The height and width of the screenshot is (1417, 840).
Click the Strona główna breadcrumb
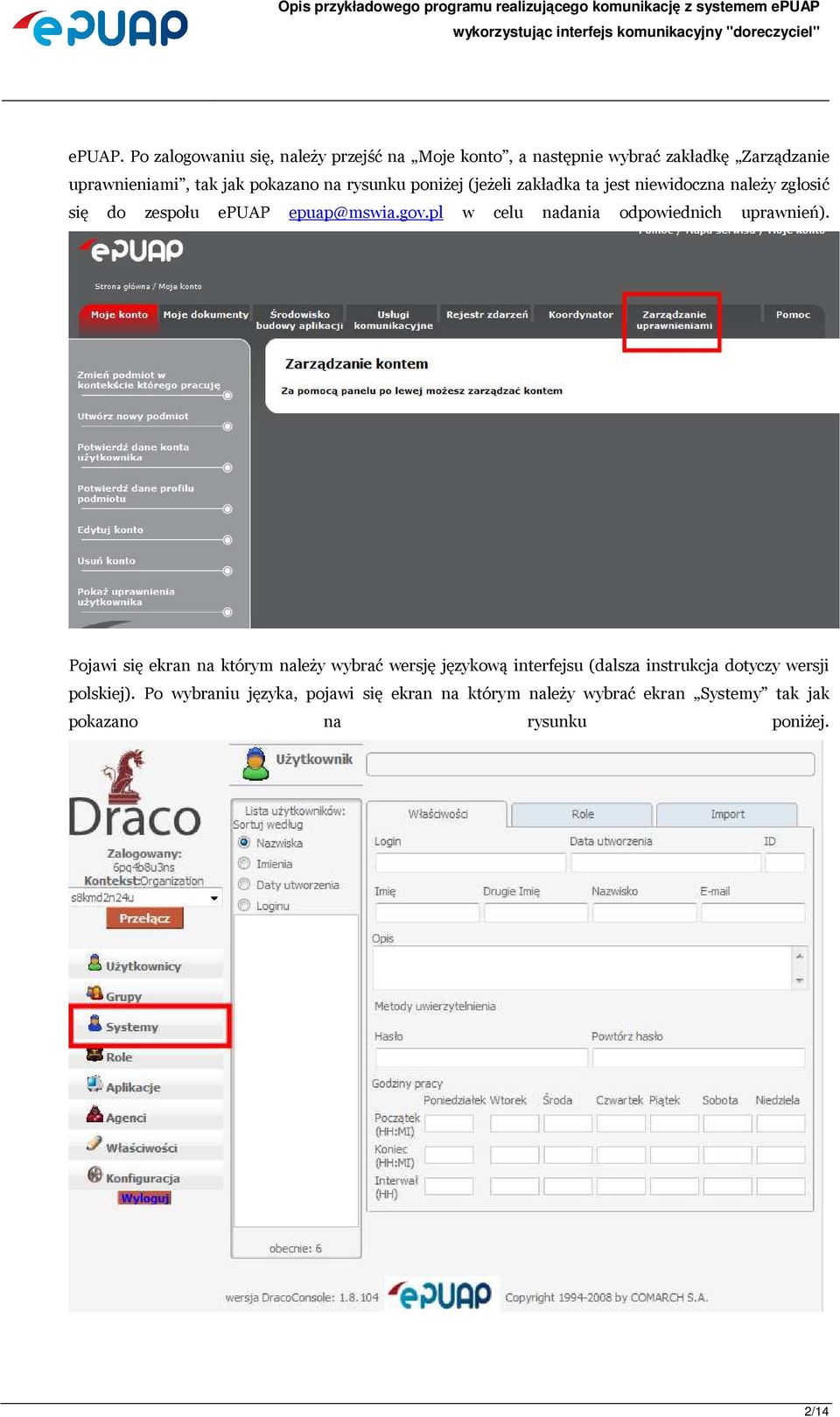(122, 286)
